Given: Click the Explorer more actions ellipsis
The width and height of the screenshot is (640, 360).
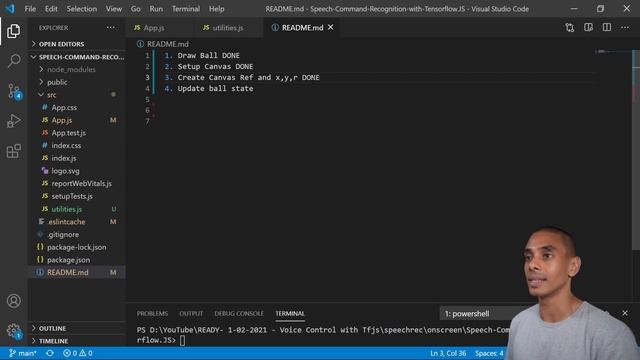Looking at the screenshot, I should click(x=111, y=28).
